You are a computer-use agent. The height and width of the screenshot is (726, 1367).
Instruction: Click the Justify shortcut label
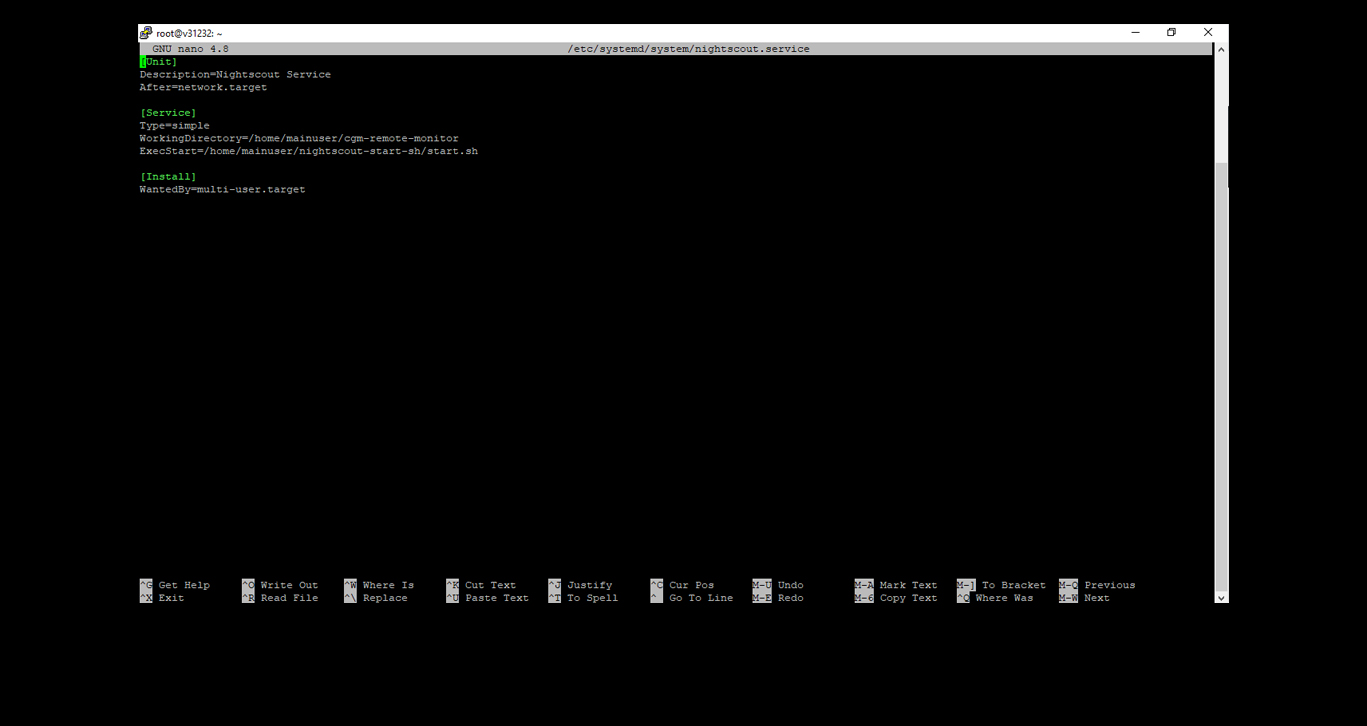(x=580, y=585)
